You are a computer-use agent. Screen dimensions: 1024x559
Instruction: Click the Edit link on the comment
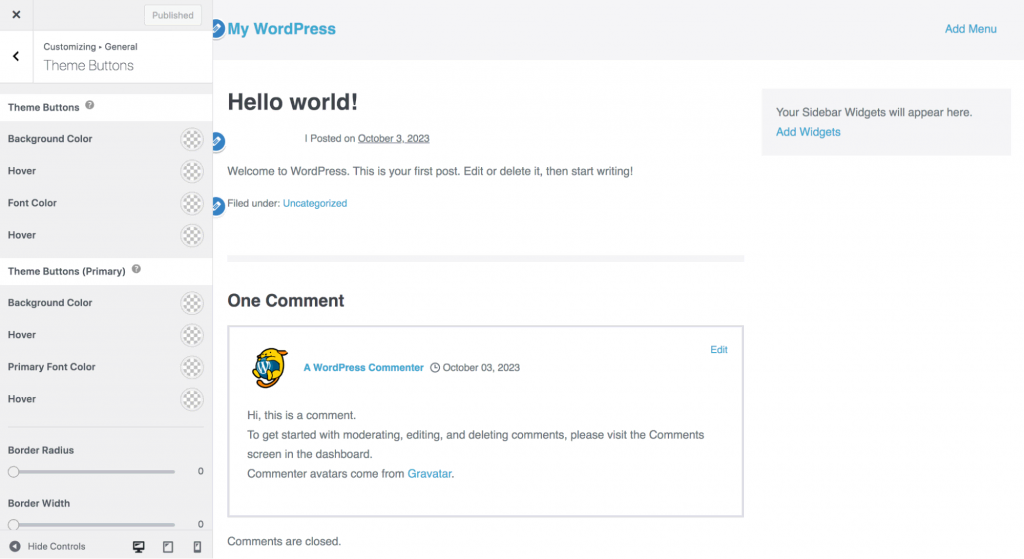719,350
